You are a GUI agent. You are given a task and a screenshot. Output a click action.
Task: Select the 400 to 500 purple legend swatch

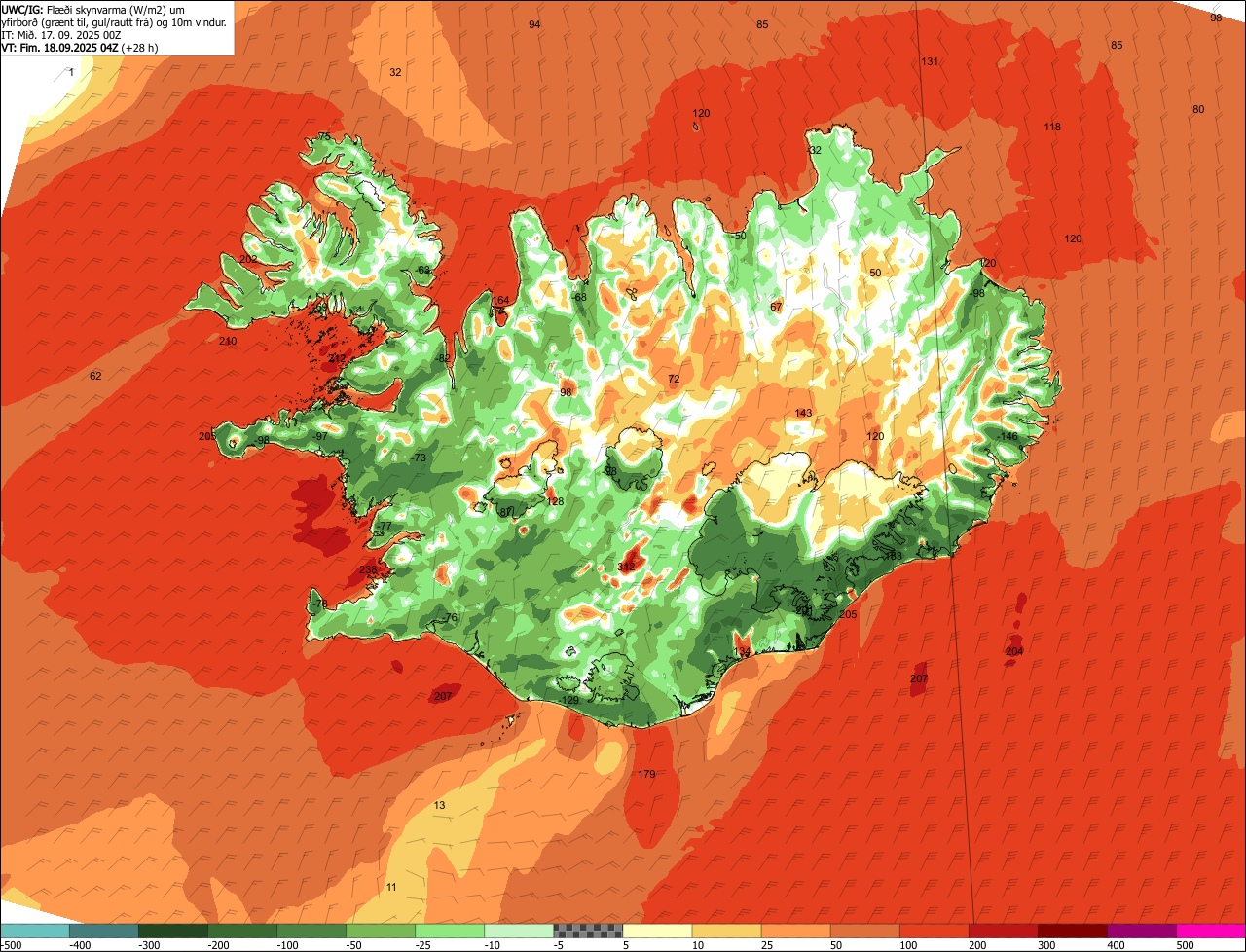coord(1141,931)
